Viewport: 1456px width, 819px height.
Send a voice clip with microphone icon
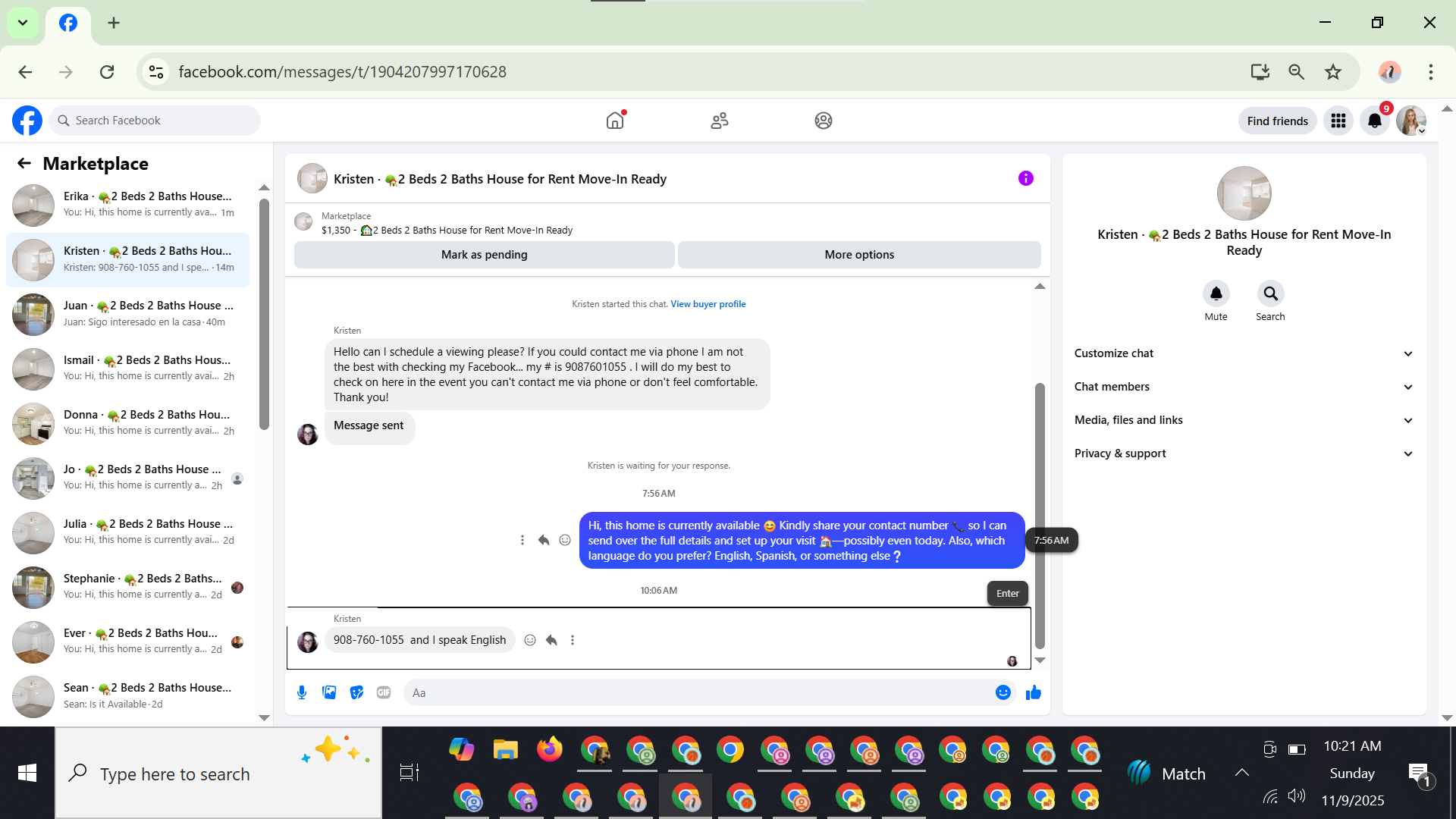302,692
